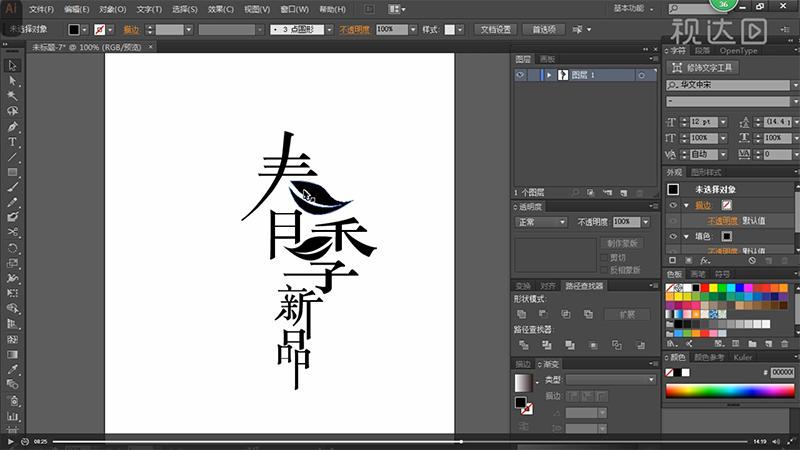Open the stroke color dropdown in control bar
The height and width of the screenshot is (450, 800).
(110, 30)
